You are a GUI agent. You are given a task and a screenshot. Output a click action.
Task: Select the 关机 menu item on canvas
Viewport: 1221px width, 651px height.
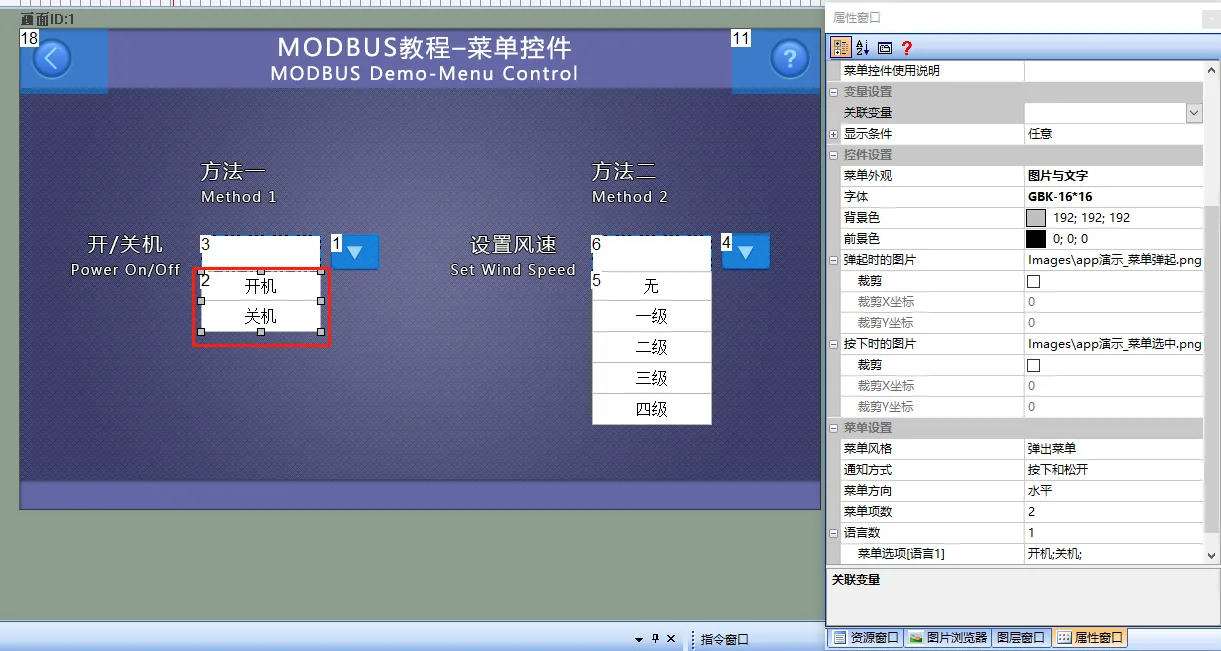tap(261, 317)
